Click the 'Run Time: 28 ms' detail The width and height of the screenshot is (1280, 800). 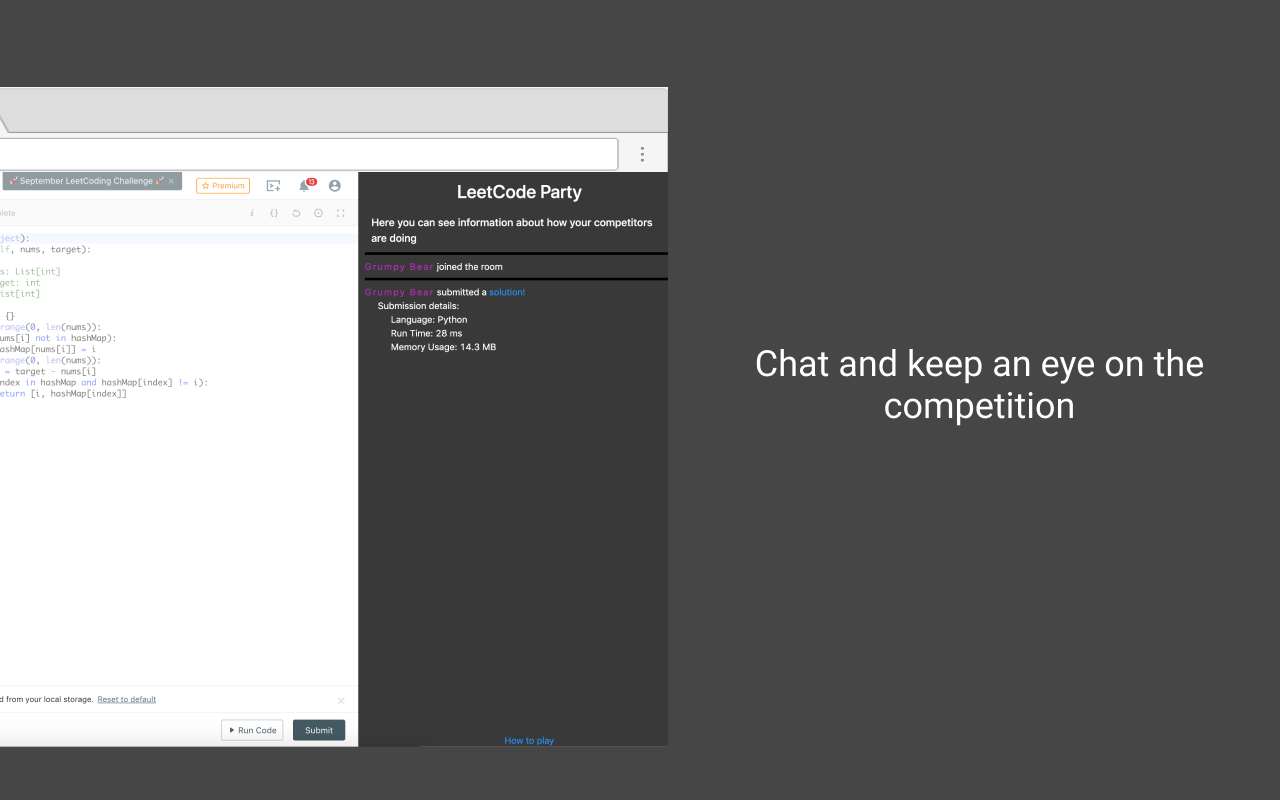tap(427, 333)
